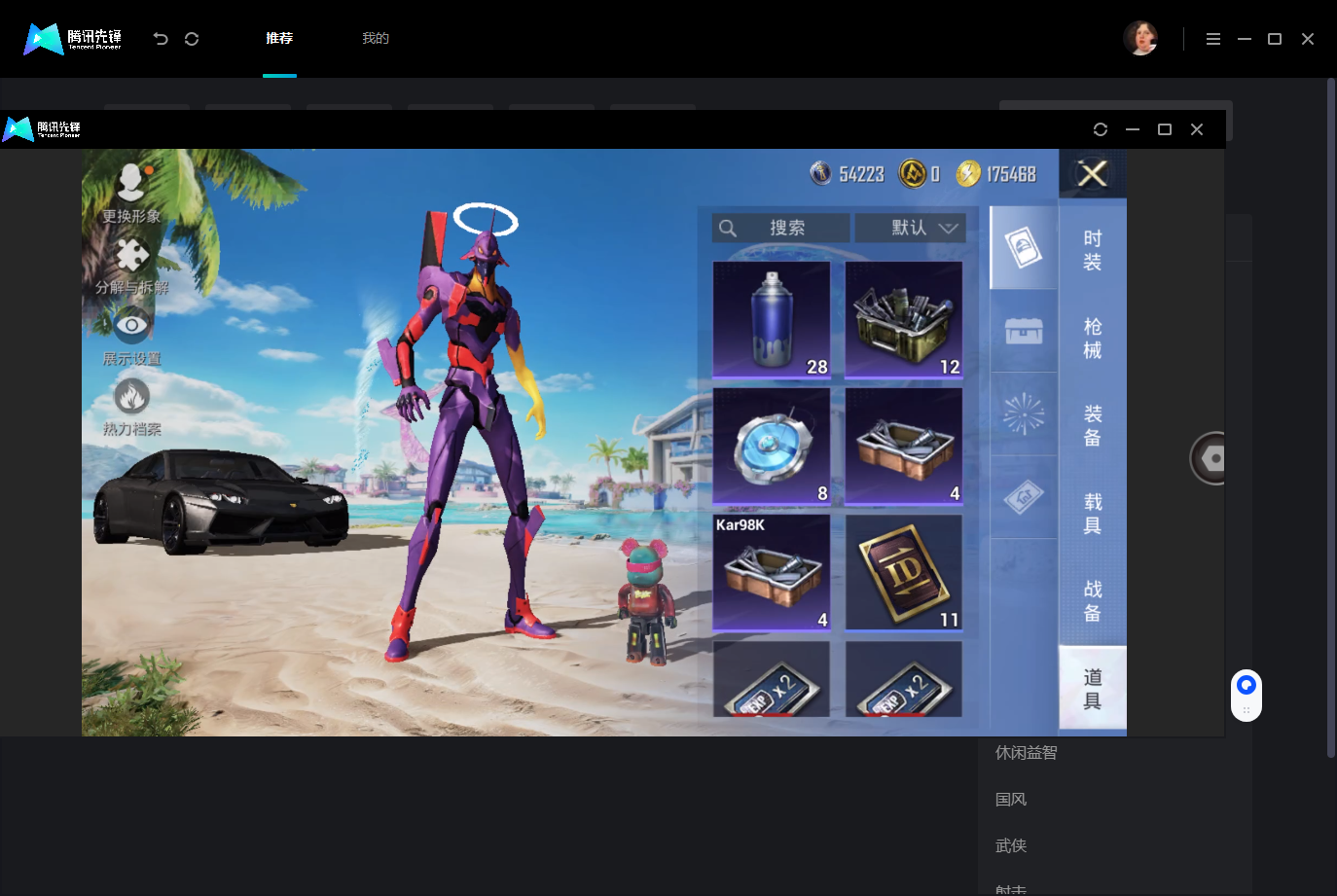Open the hamburger menu in main window
The image size is (1337, 896).
pyautogui.click(x=1212, y=39)
